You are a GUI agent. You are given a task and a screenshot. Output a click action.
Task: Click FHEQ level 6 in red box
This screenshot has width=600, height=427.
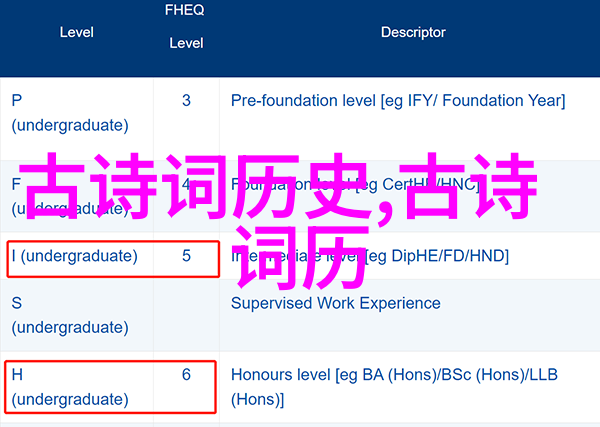coord(186,375)
